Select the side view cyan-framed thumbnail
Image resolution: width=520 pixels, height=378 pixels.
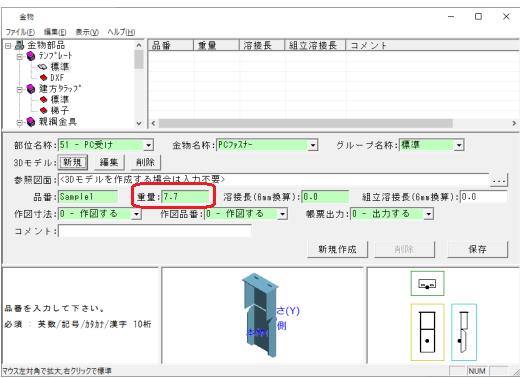(x=464, y=332)
